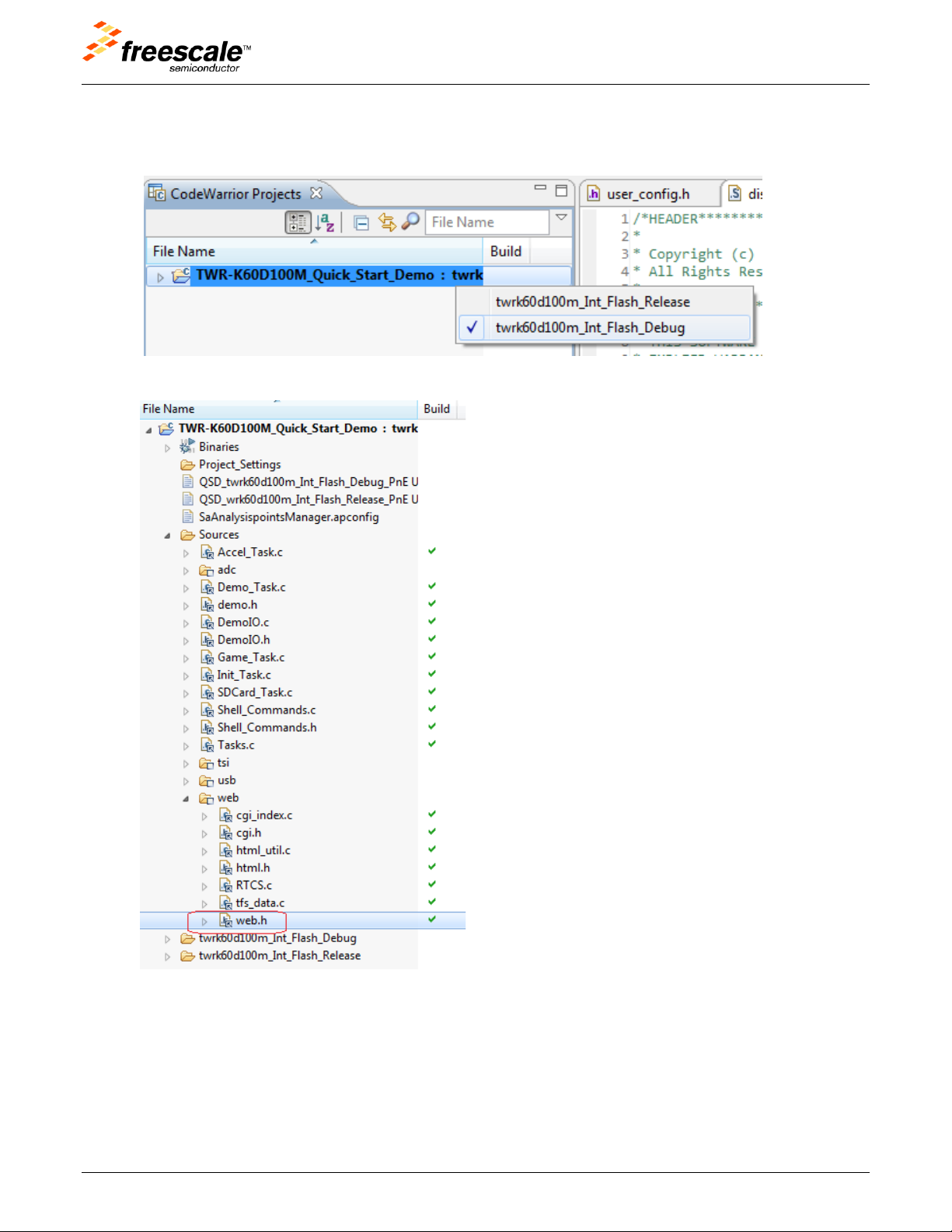Maximize the CodeWarrior Projects panel
The image size is (952, 1232).
click(561, 190)
